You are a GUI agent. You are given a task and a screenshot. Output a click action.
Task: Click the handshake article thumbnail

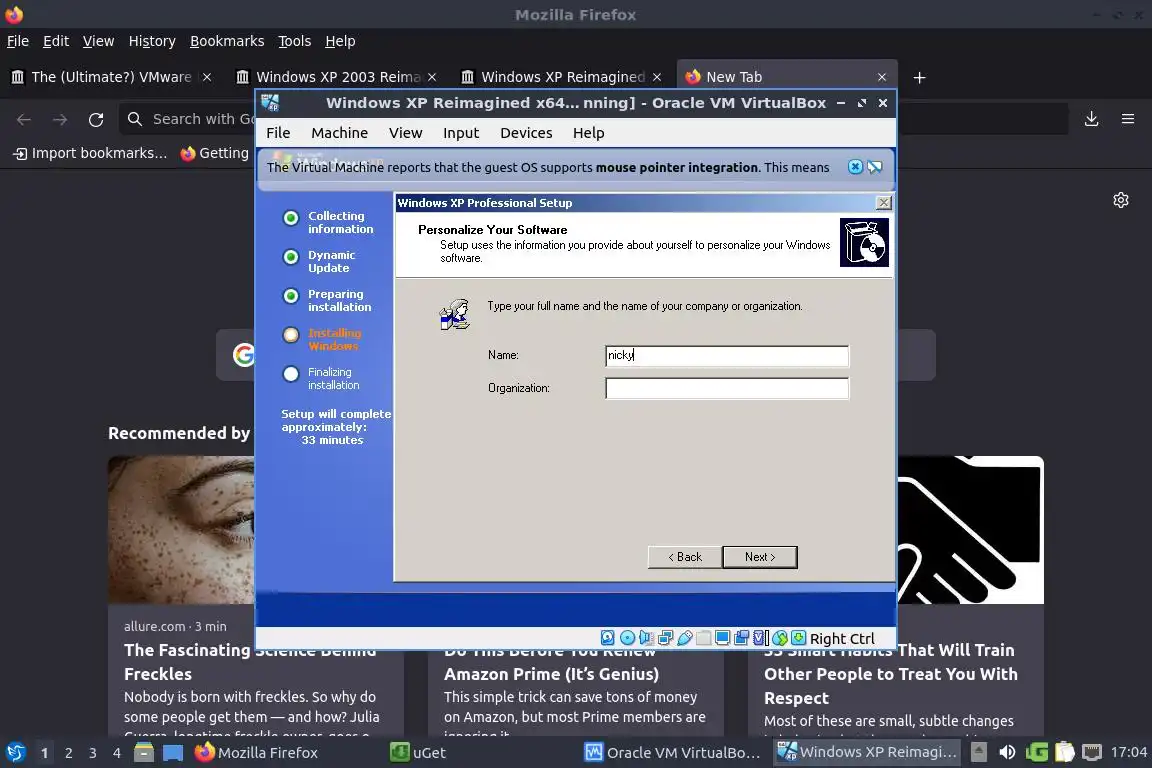pyautogui.click(x=970, y=530)
